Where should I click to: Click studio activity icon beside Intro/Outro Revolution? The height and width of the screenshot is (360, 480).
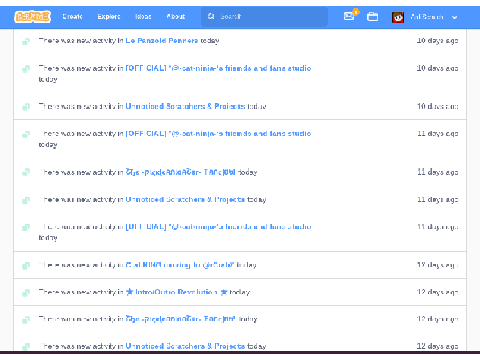click(x=26, y=293)
